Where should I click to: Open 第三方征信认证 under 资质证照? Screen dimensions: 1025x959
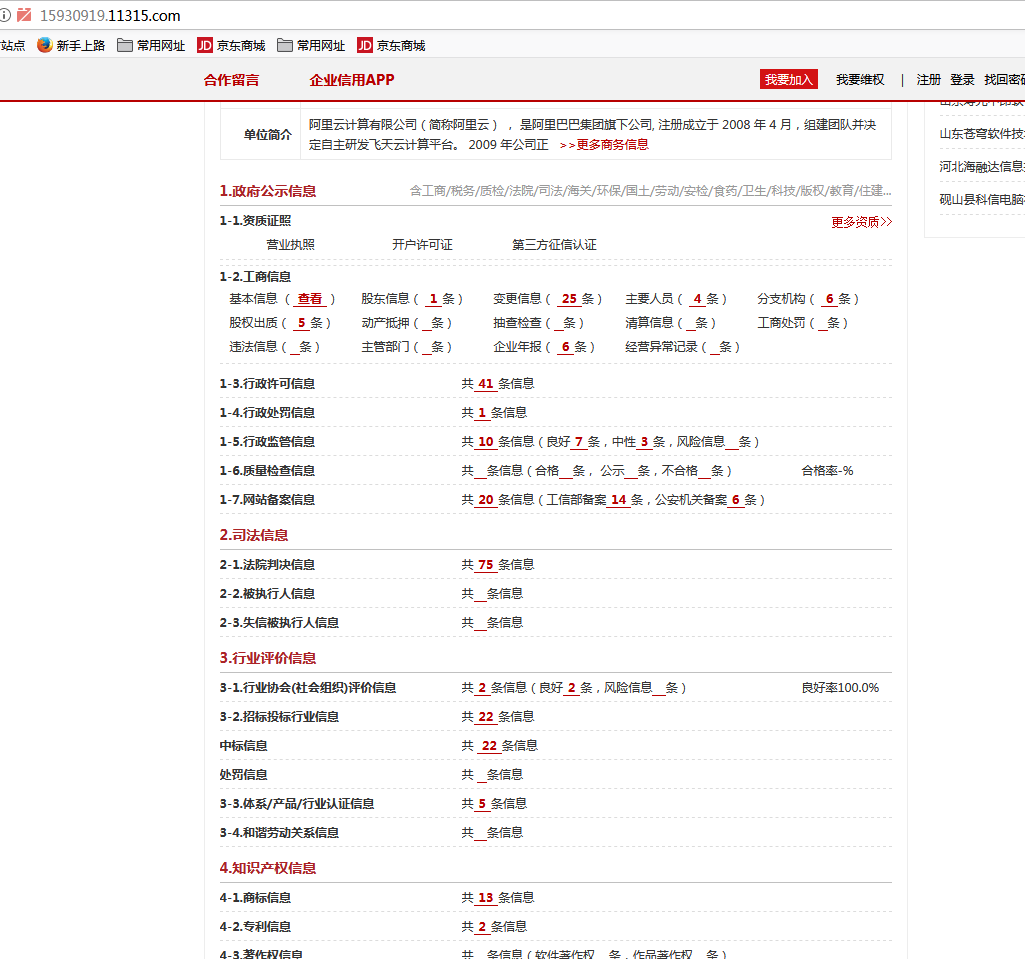[554, 244]
